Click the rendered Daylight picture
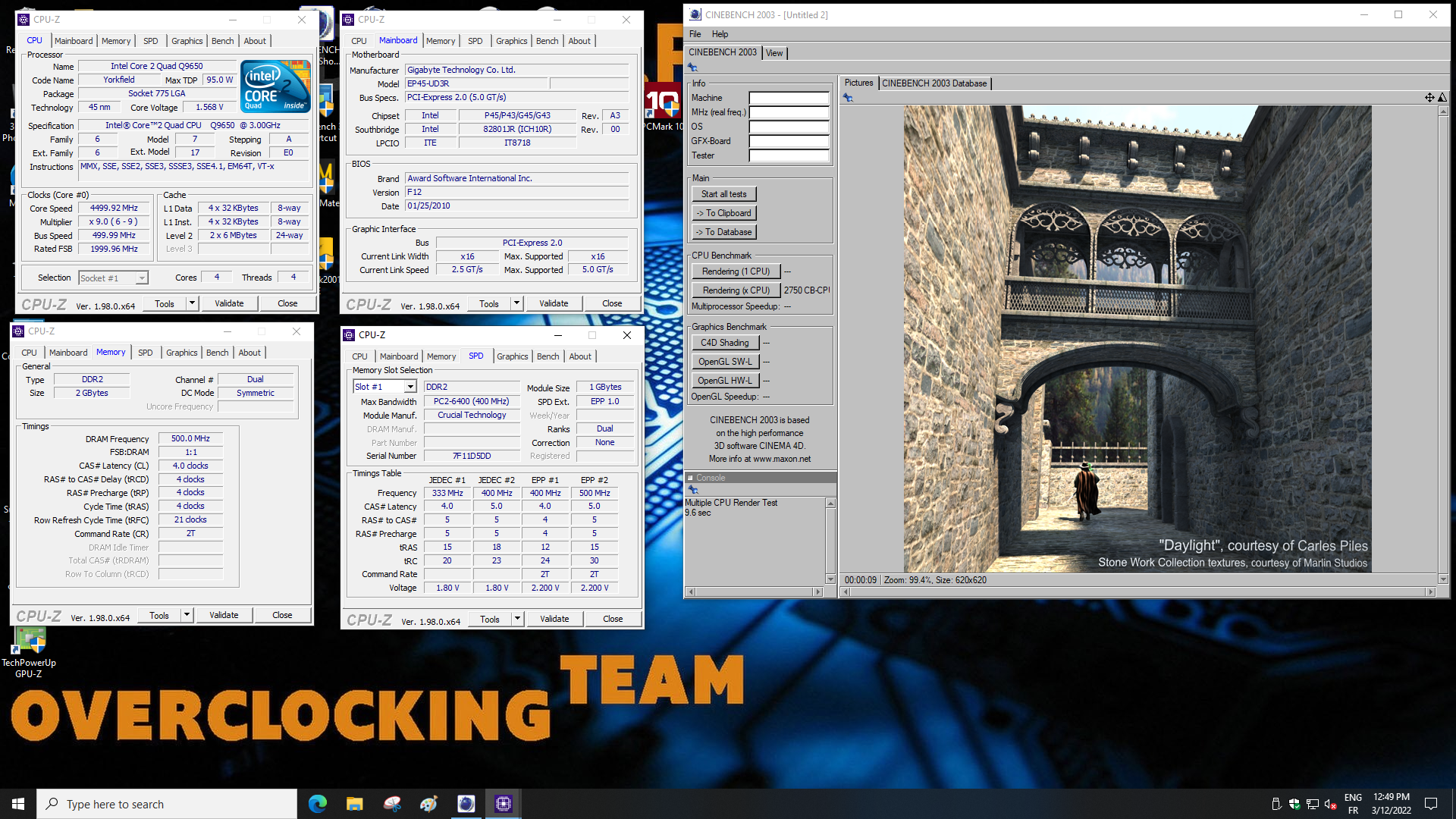The image size is (1456, 819). tap(1137, 339)
